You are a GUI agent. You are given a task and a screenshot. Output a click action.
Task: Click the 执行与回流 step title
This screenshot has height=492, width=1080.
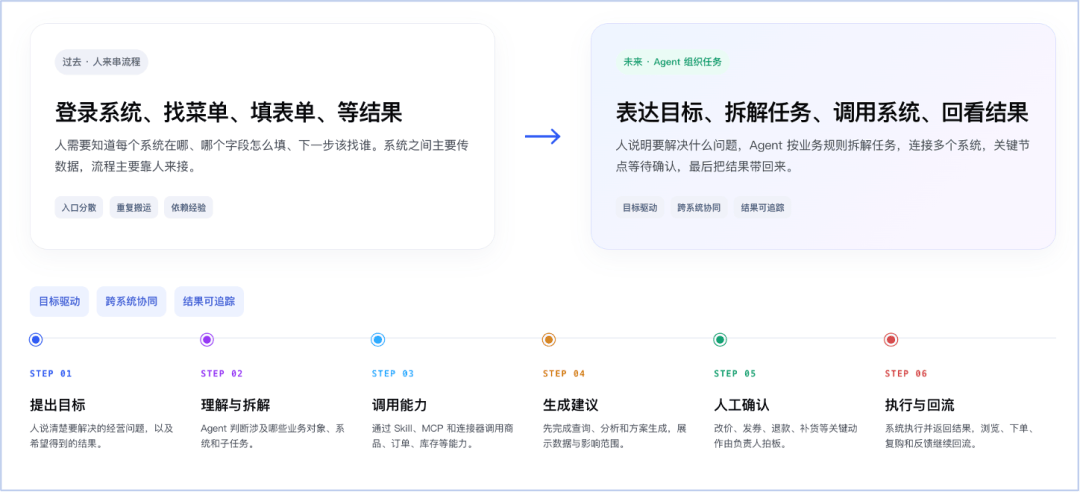tap(920, 404)
